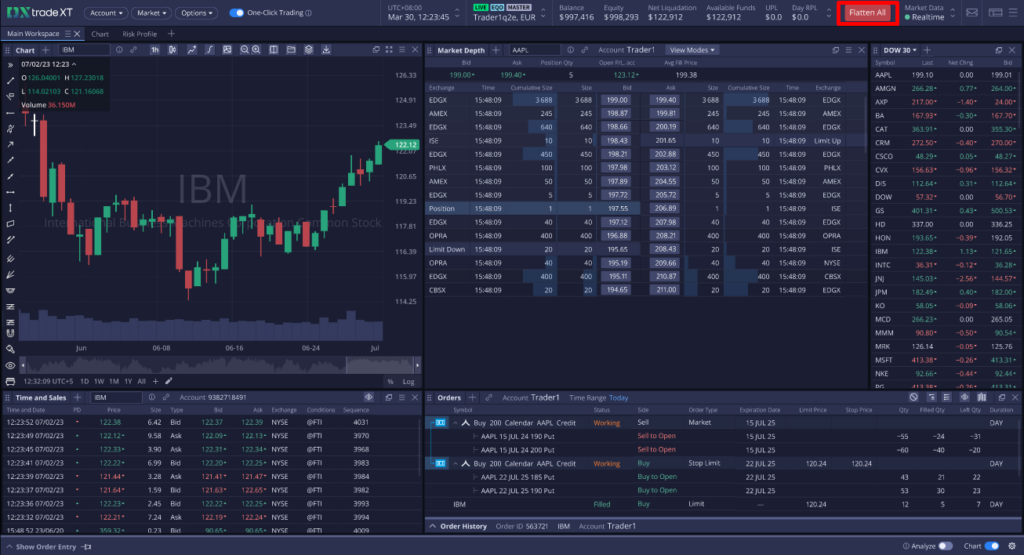Click the cancel all orders circle icon
The height and width of the screenshot is (555, 1024).
[x=913, y=397]
